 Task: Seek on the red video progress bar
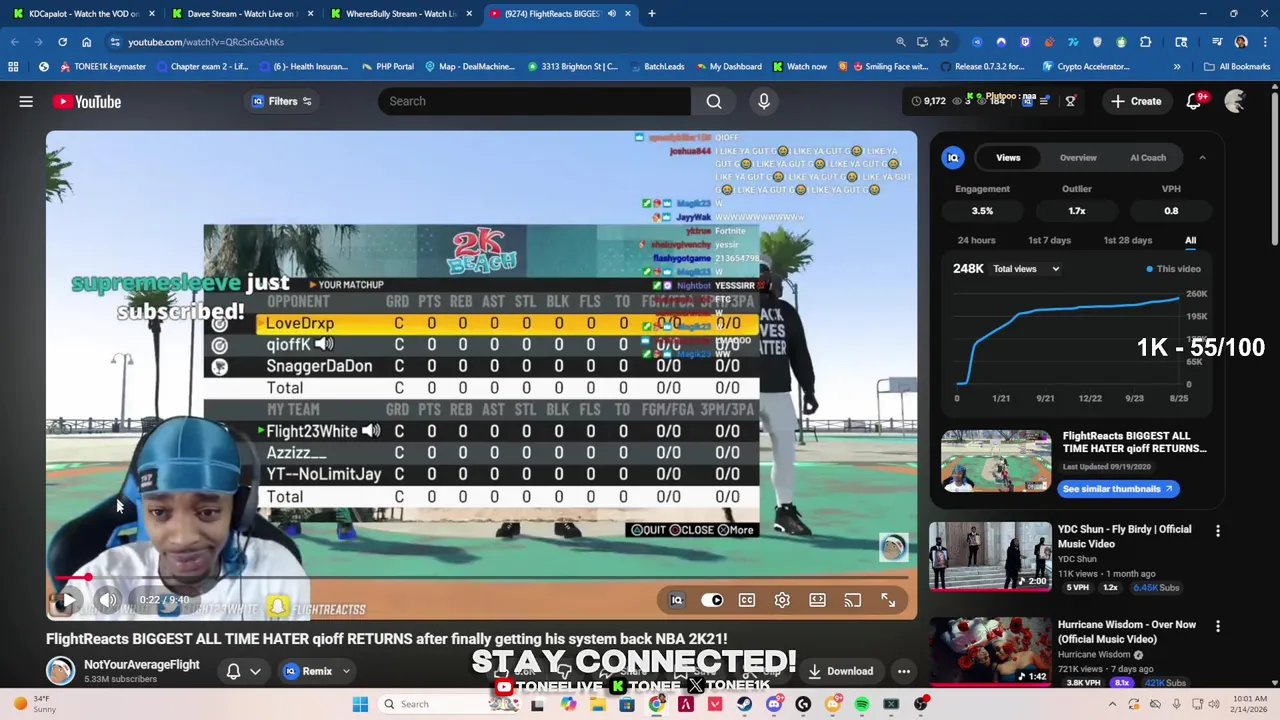481,577
